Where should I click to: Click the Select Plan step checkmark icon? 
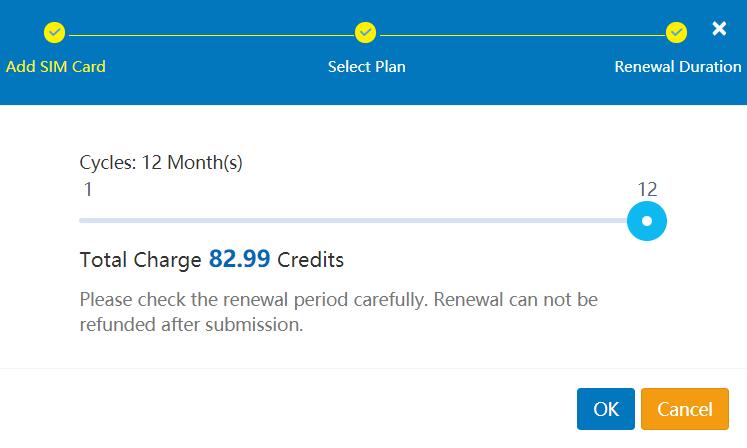click(365, 32)
